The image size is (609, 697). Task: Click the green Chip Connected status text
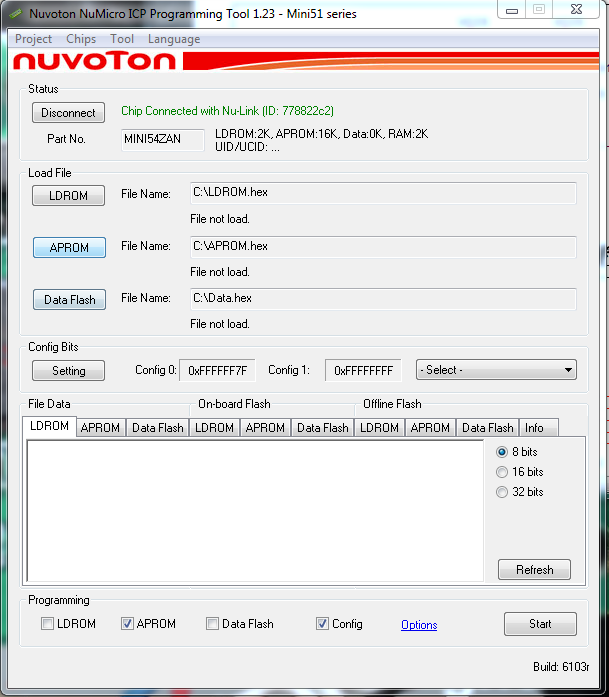tap(227, 111)
